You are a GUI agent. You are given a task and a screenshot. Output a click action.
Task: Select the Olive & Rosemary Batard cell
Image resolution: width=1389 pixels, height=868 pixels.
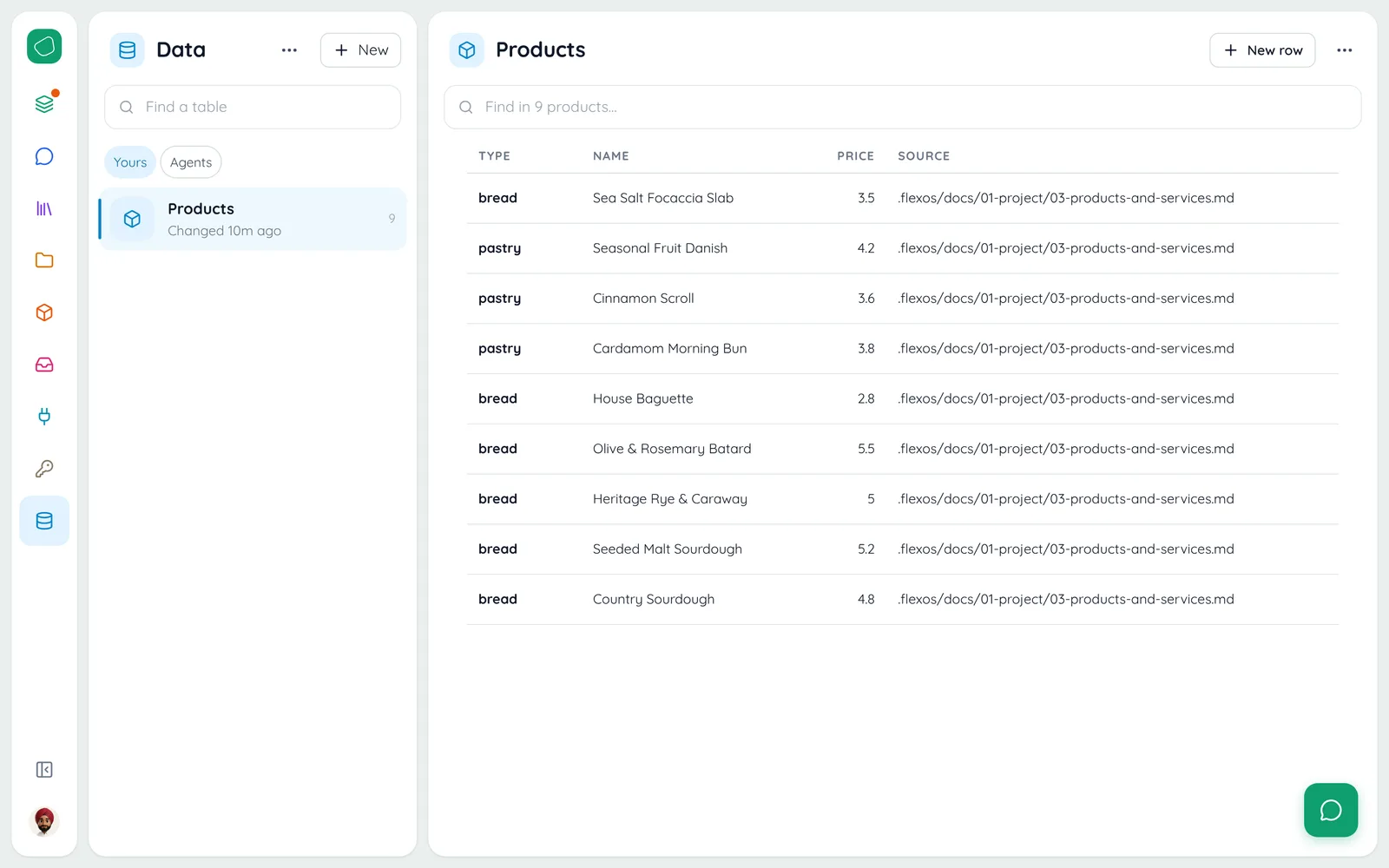tap(672, 449)
